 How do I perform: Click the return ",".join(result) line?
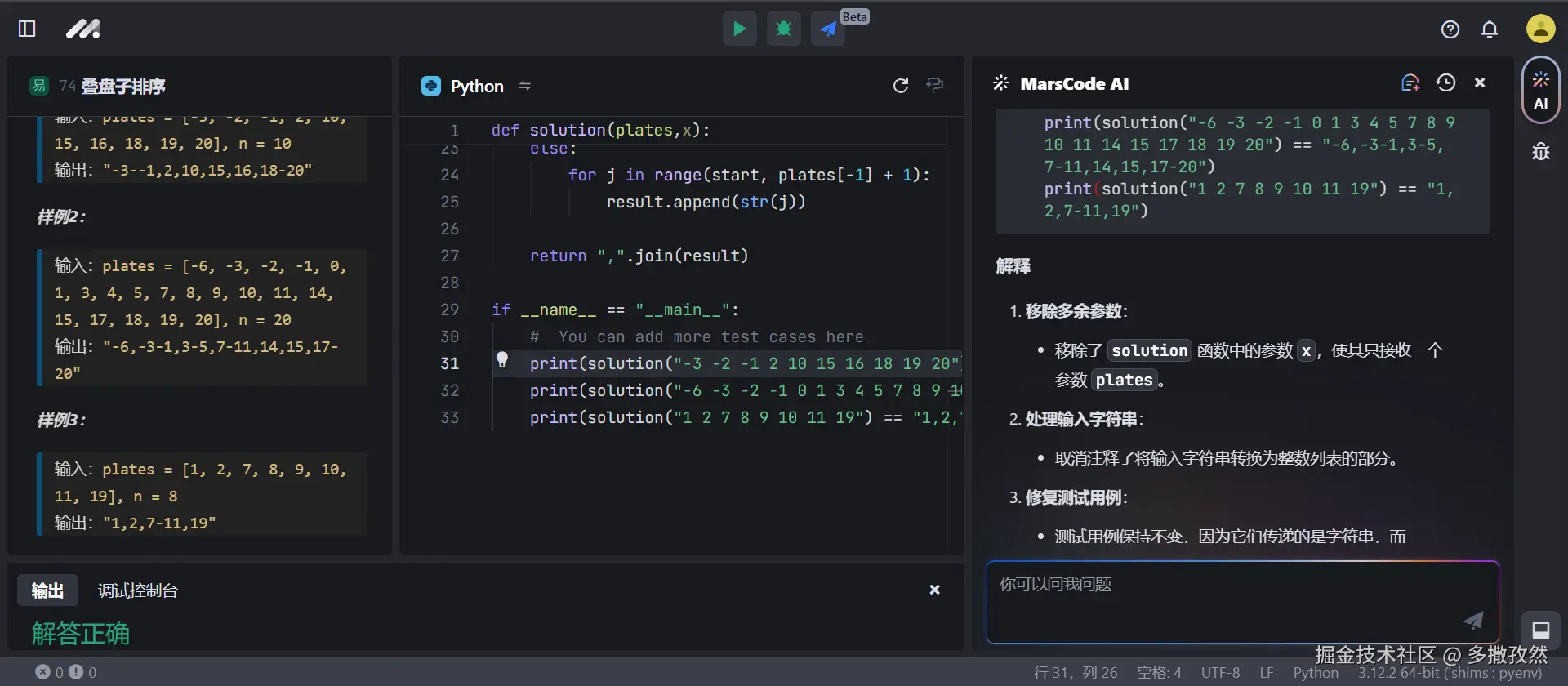[x=639, y=256]
